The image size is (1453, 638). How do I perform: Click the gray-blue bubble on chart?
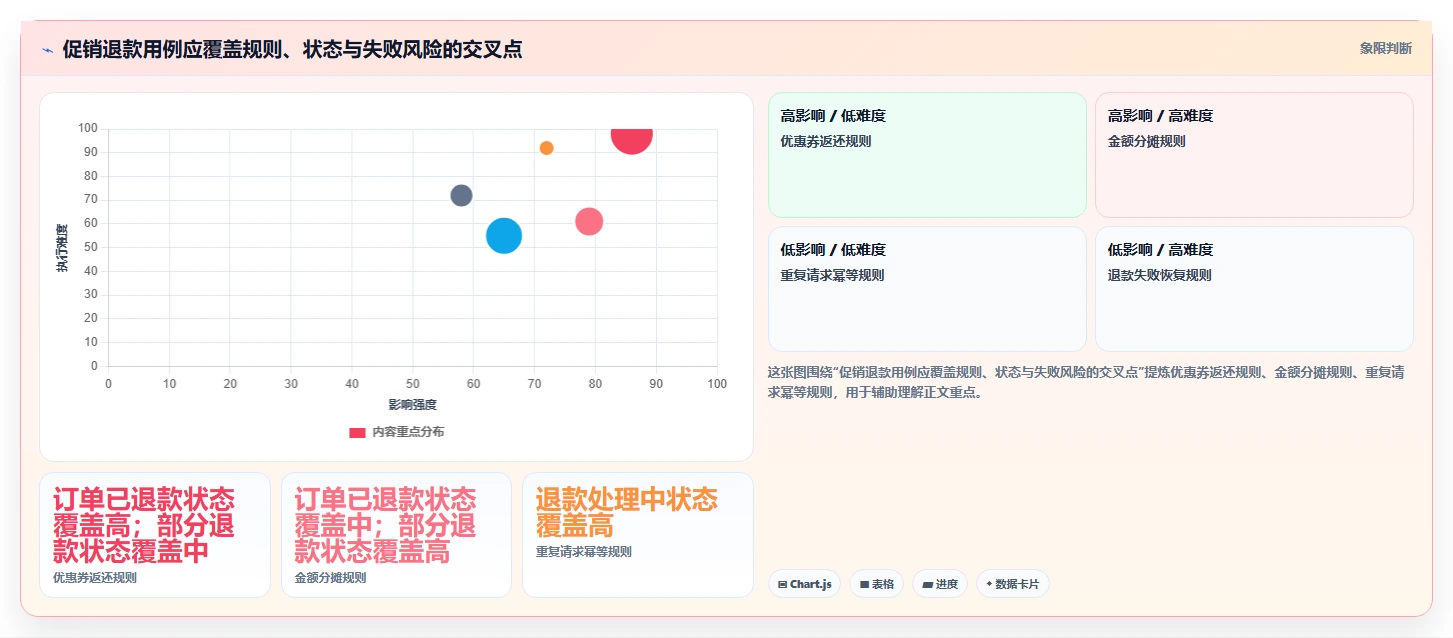461,195
